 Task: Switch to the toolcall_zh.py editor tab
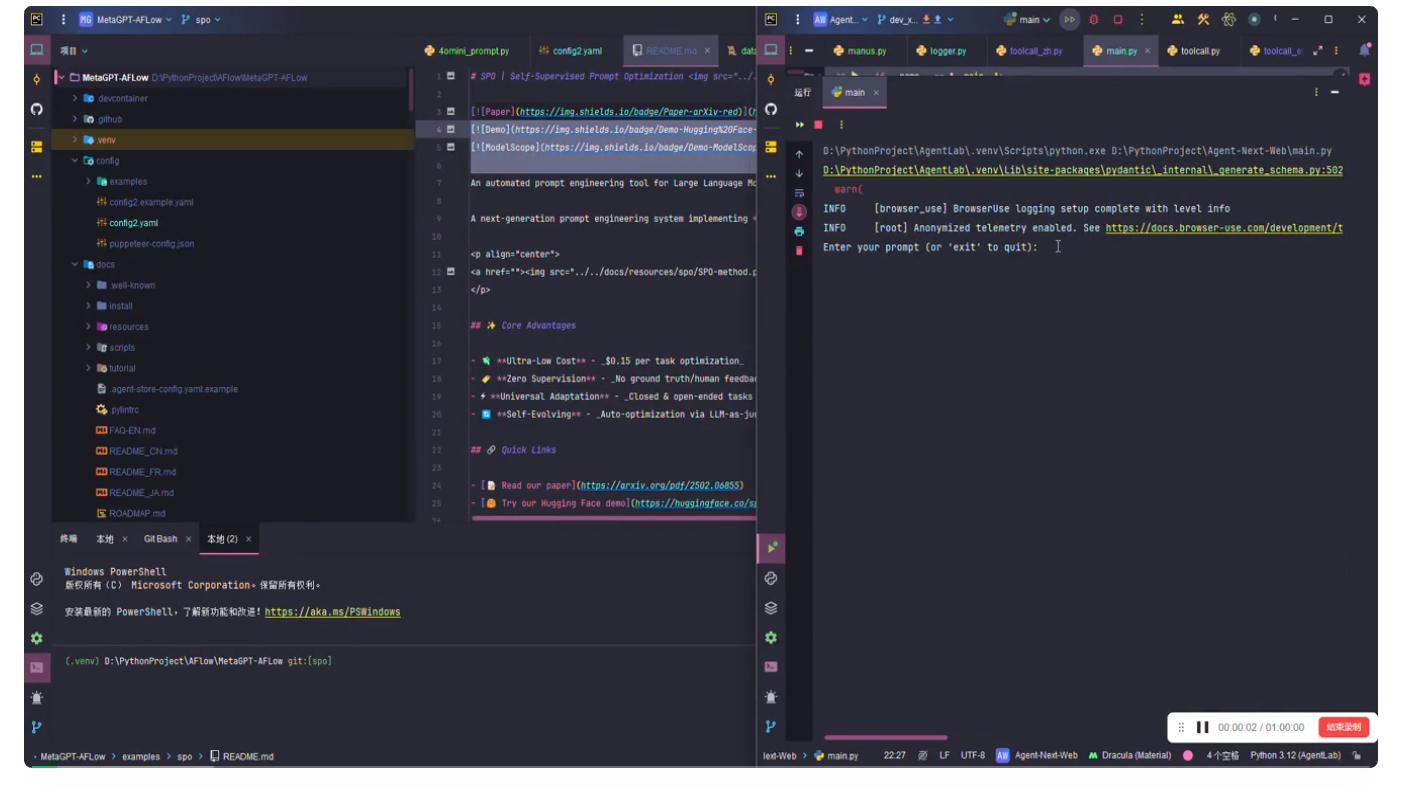point(1029,51)
